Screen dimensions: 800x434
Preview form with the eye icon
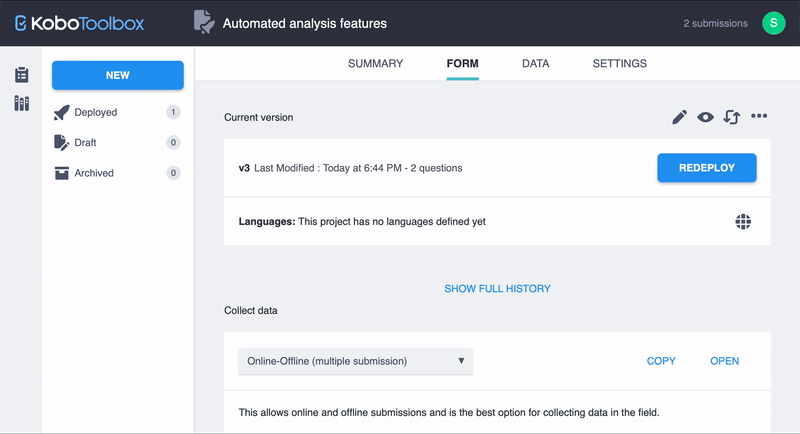[706, 117]
